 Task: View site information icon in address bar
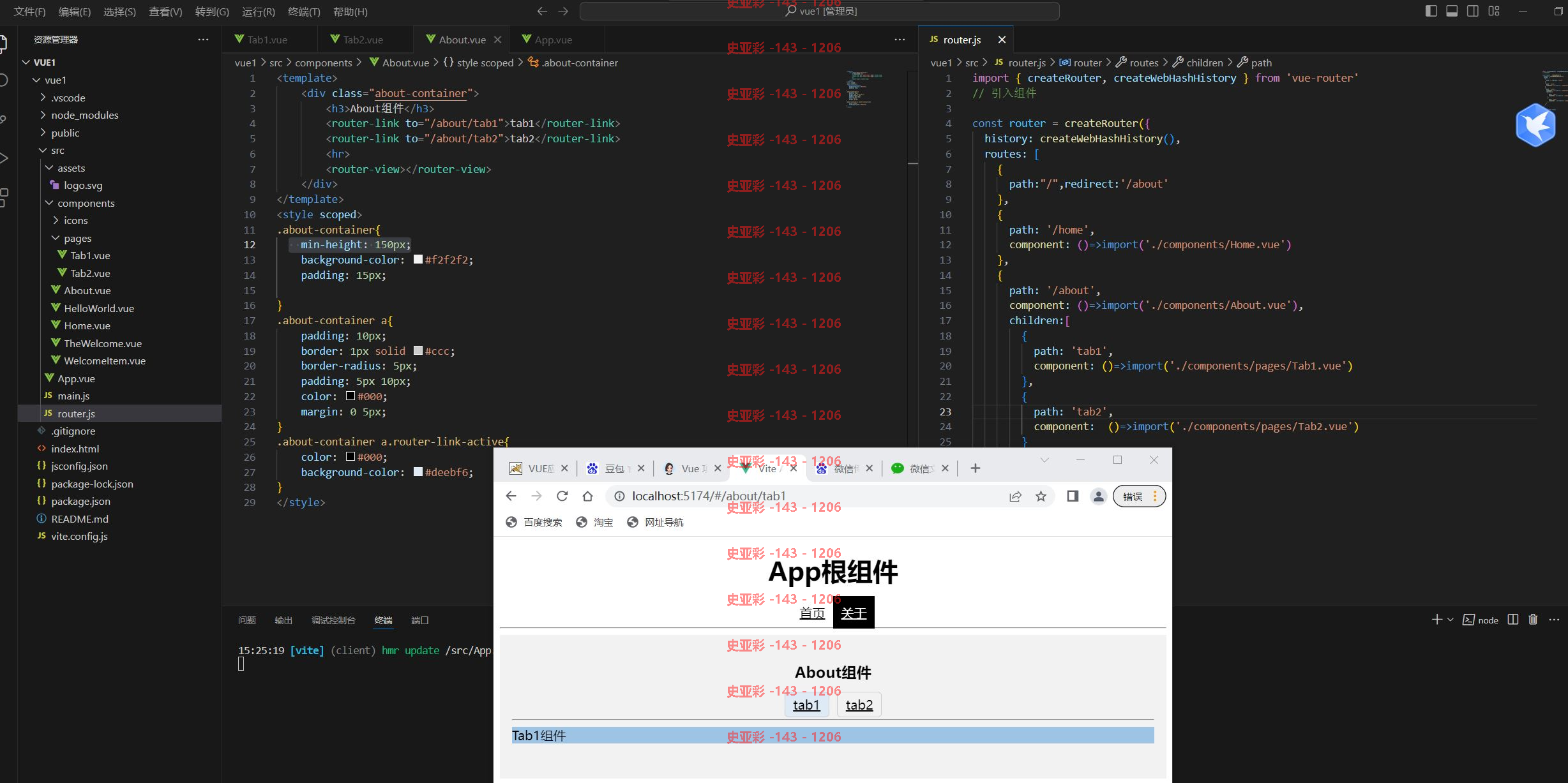pyautogui.click(x=619, y=496)
